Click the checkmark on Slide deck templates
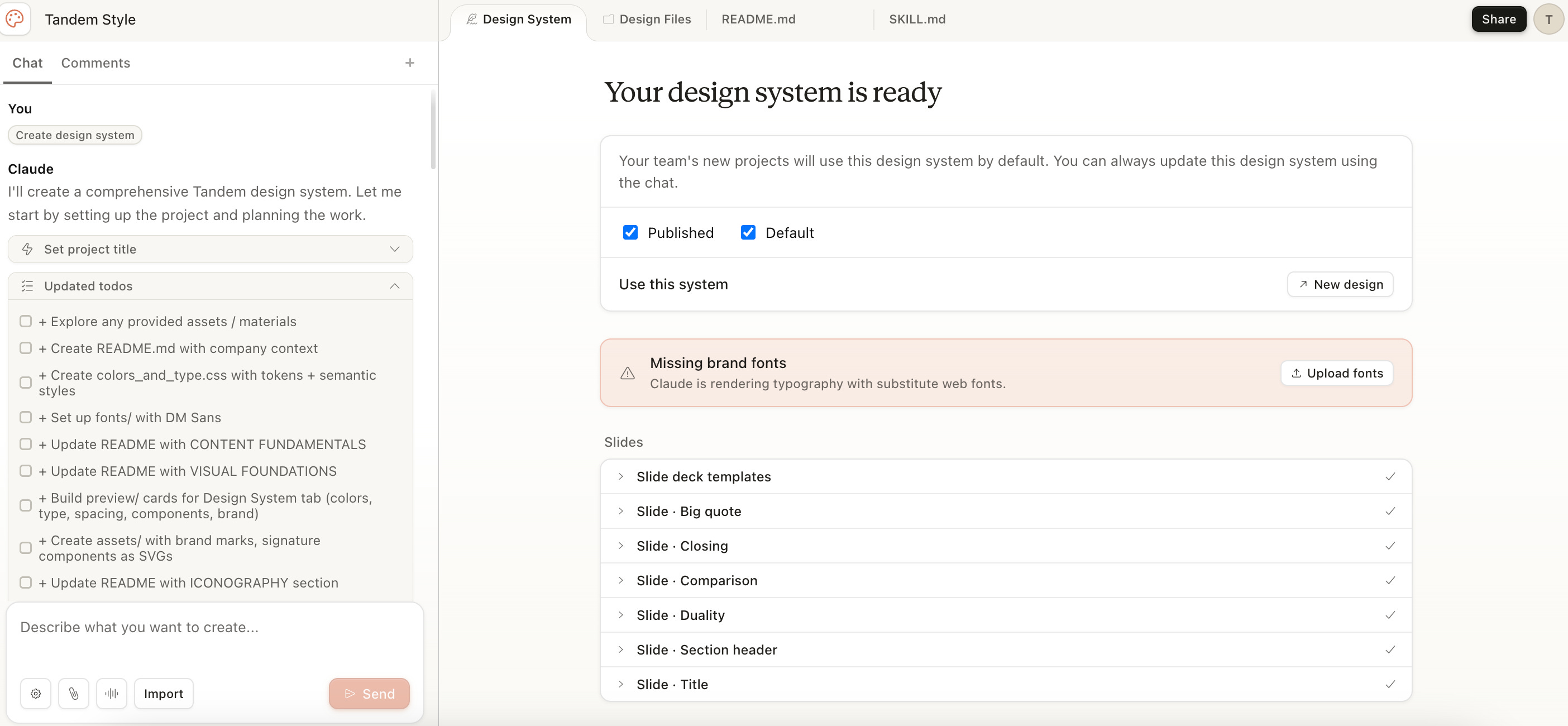Screen dimensions: 1568x726 1390,476
